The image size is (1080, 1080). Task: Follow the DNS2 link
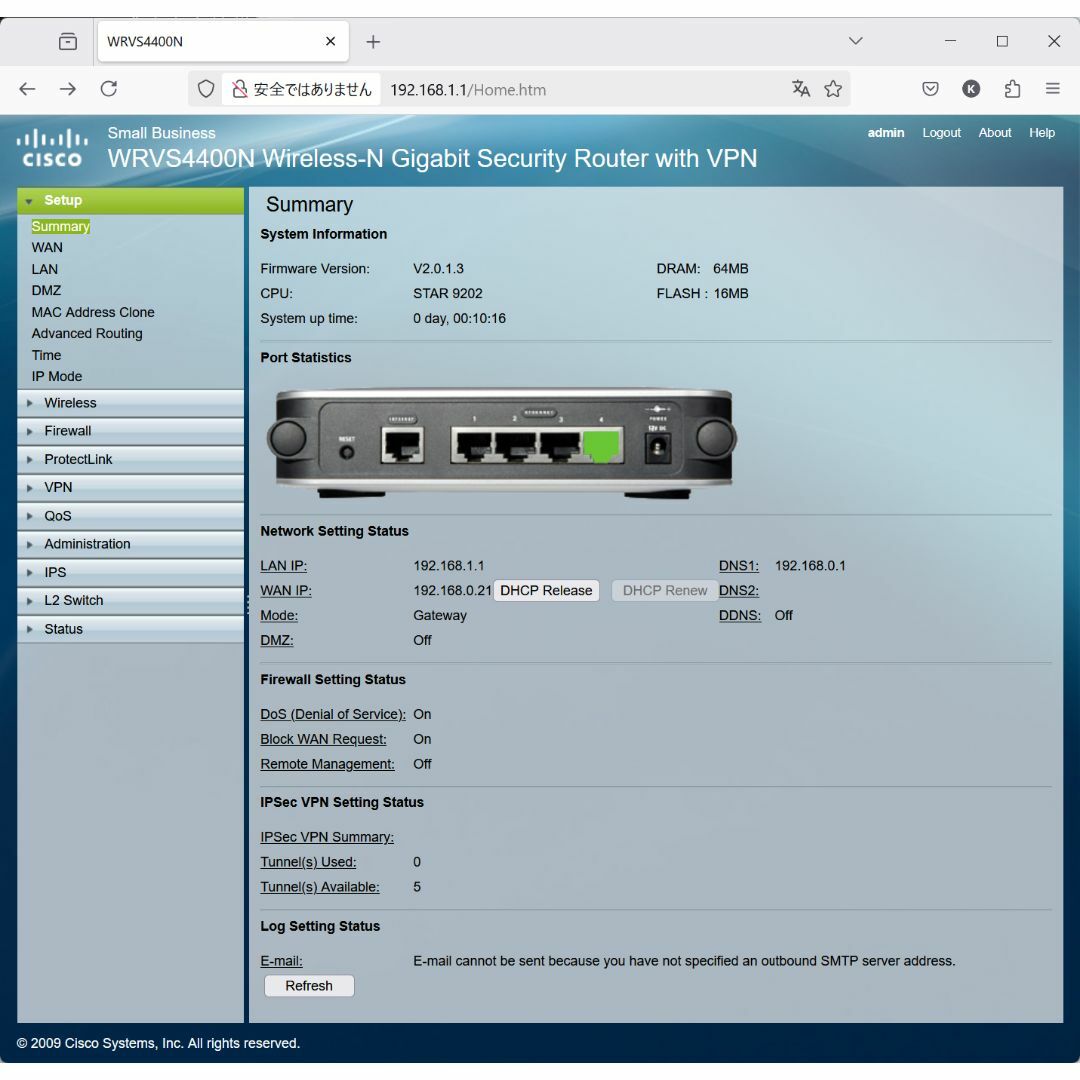(739, 590)
